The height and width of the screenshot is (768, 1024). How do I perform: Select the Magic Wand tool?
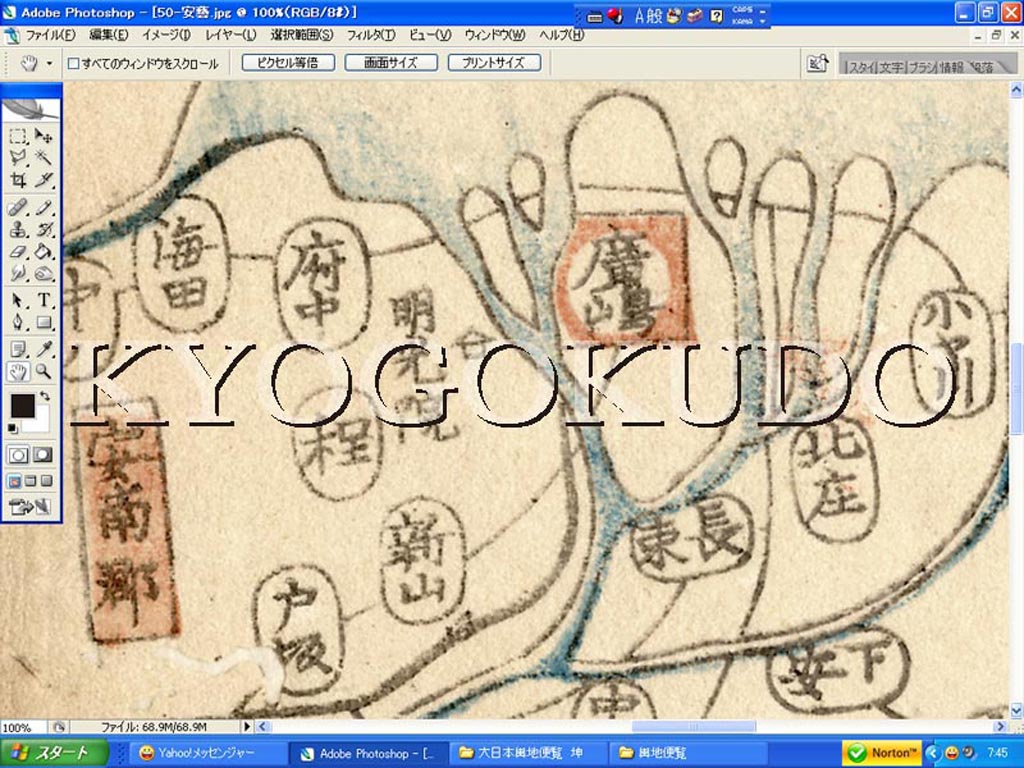[43, 157]
